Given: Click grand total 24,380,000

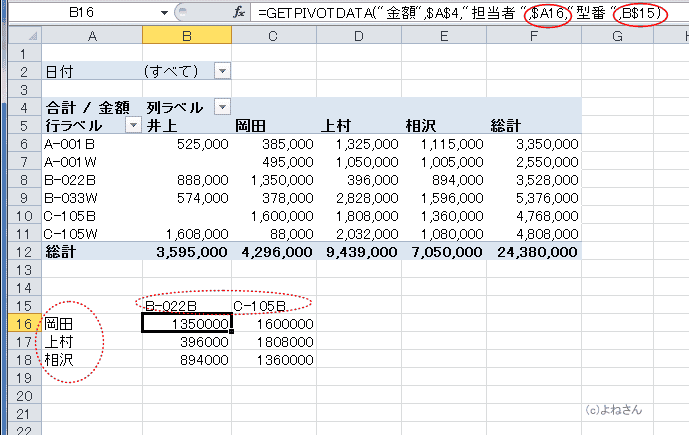Looking at the screenshot, I should click(537, 252).
